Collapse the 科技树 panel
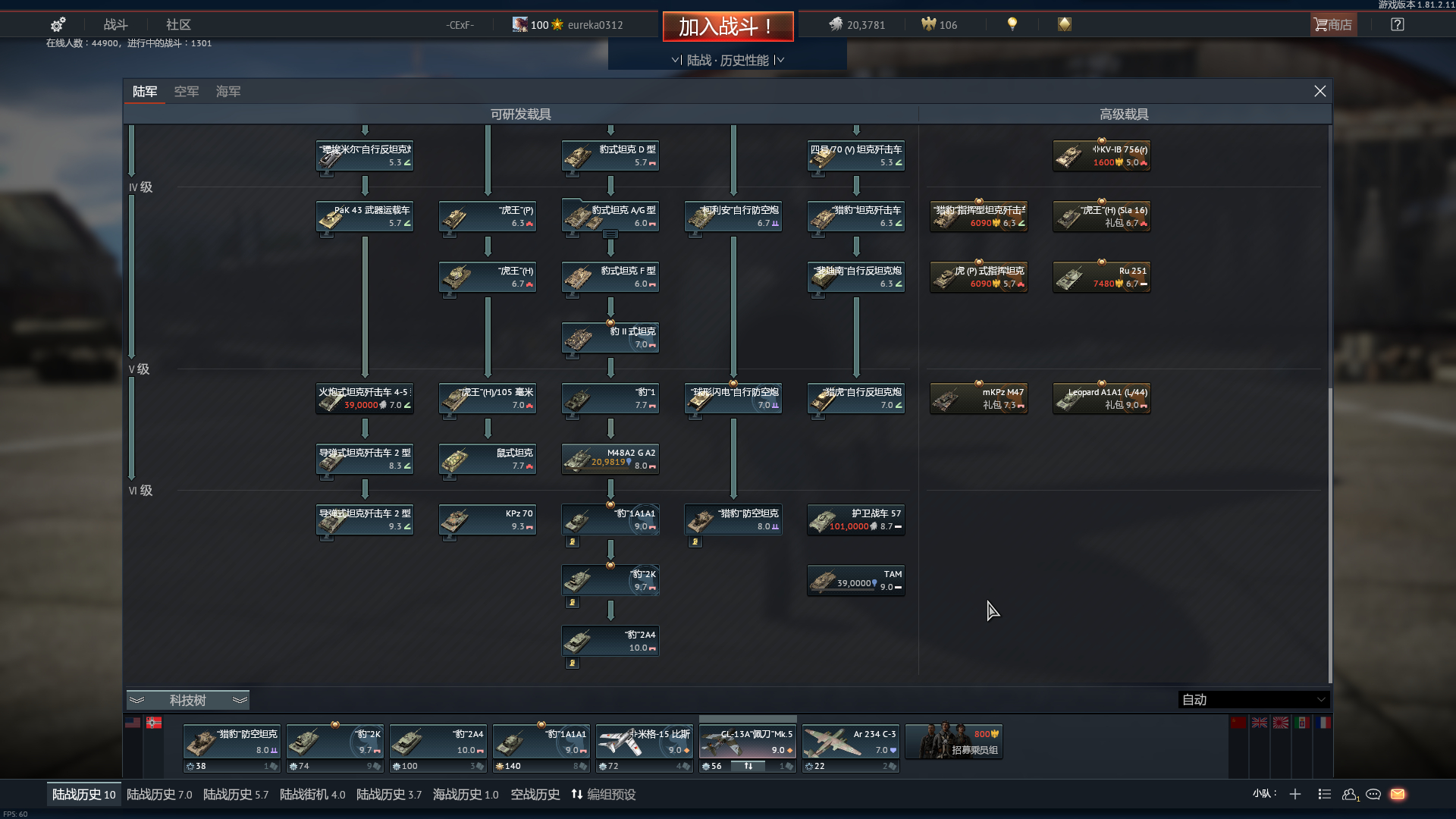The width and height of the screenshot is (1456, 819). pyautogui.click(x=188, y=700)
